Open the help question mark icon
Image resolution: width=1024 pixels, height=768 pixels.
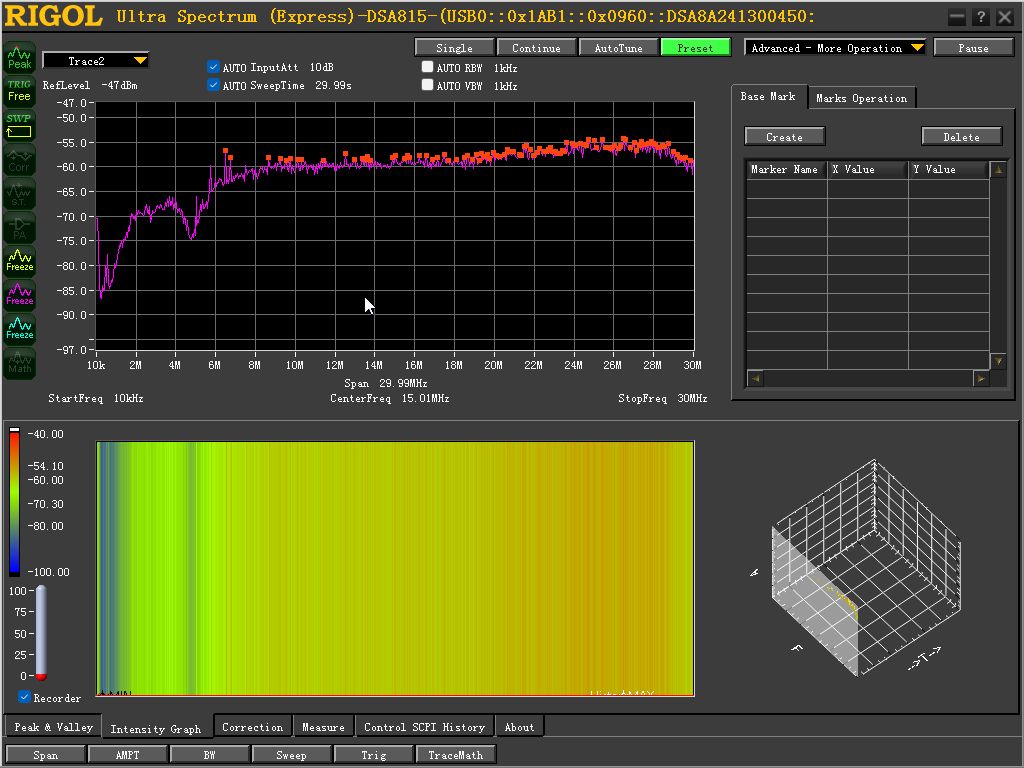tap(980, 17)
